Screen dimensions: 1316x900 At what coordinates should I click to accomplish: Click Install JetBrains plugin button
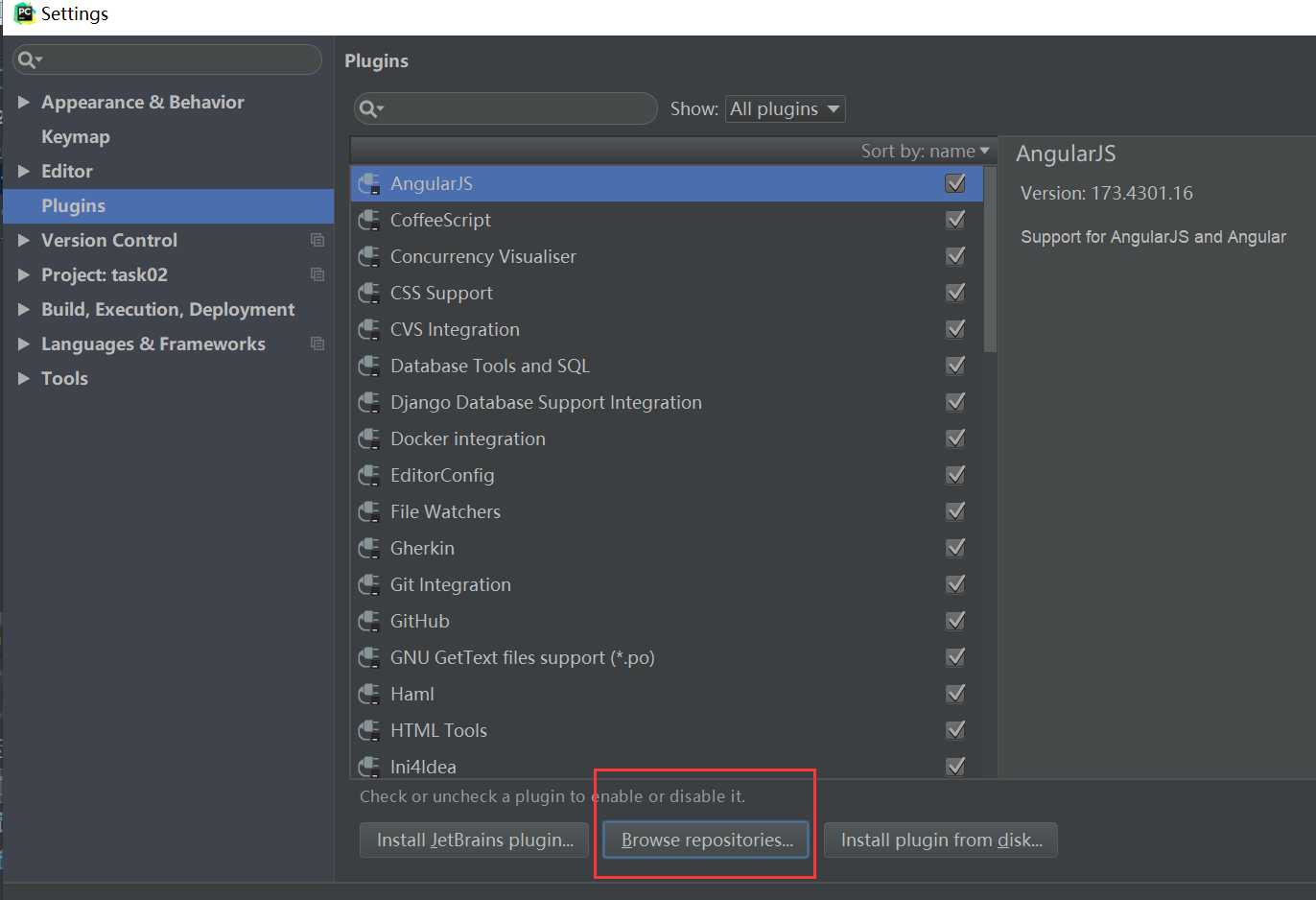click(475, 840)
